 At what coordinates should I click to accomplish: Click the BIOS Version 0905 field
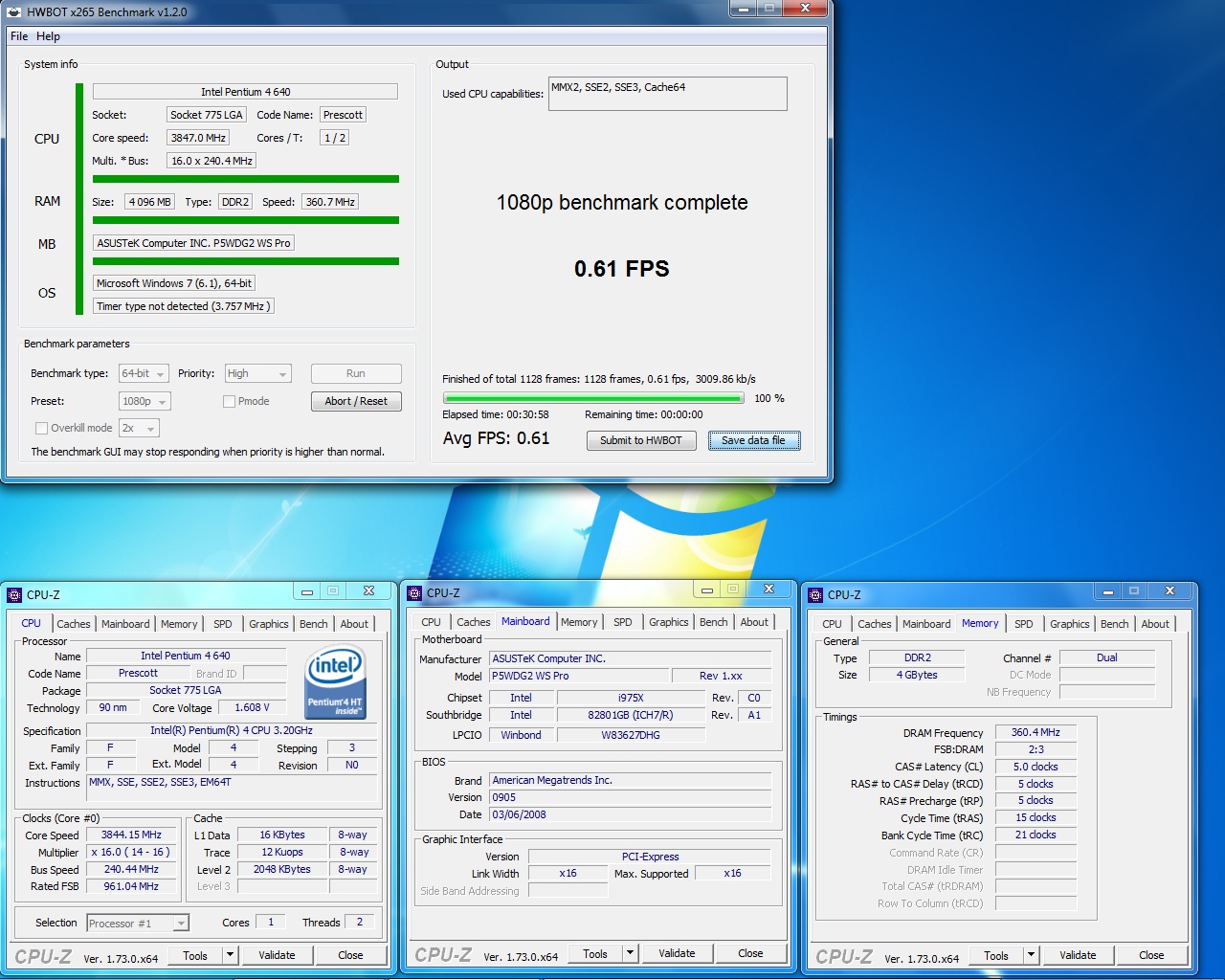(x=630, y=797)
